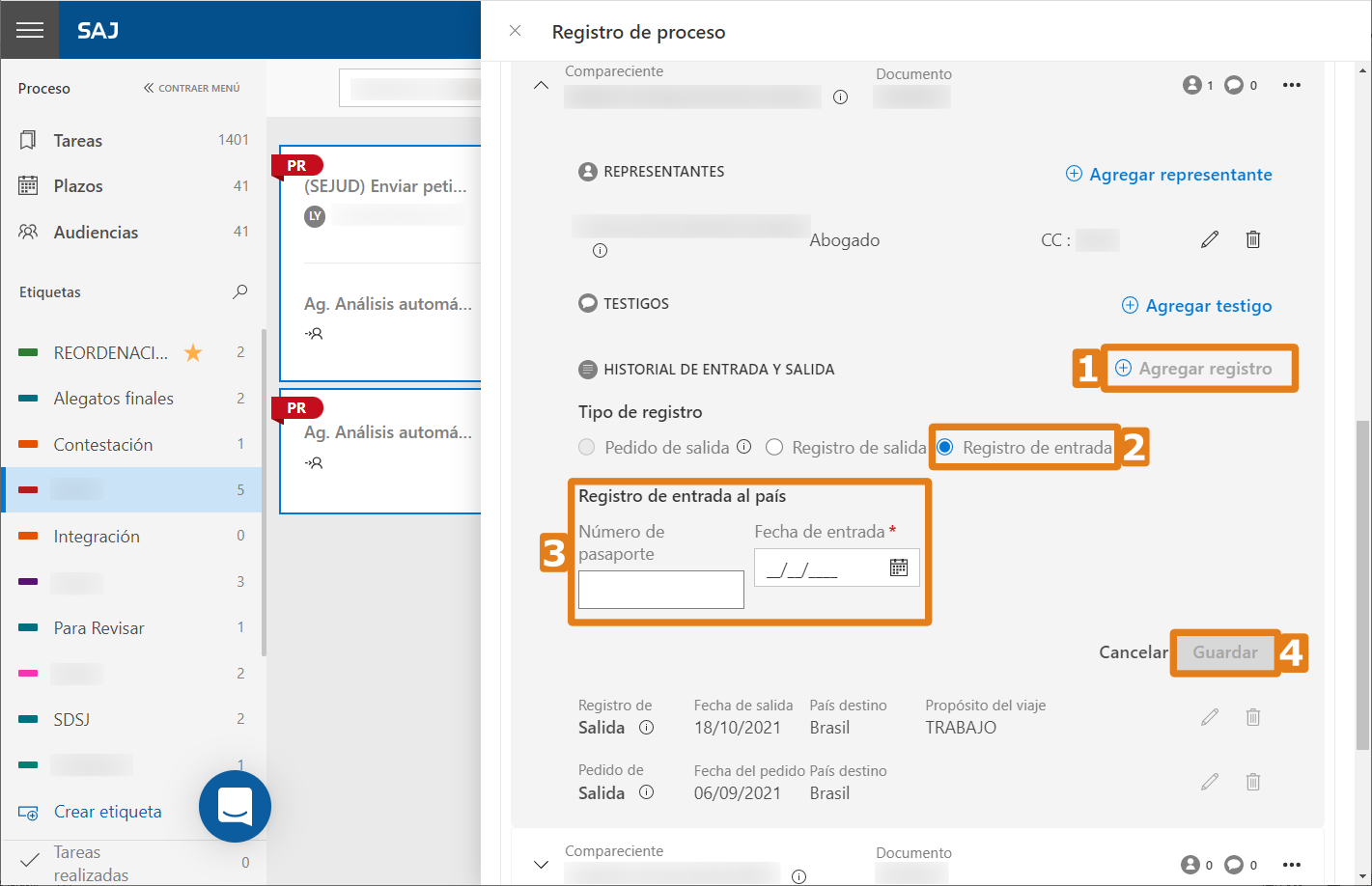Open the info icon under the representative name
The height and width of the screenshot is (886, 1372).
tap(601, 251)
